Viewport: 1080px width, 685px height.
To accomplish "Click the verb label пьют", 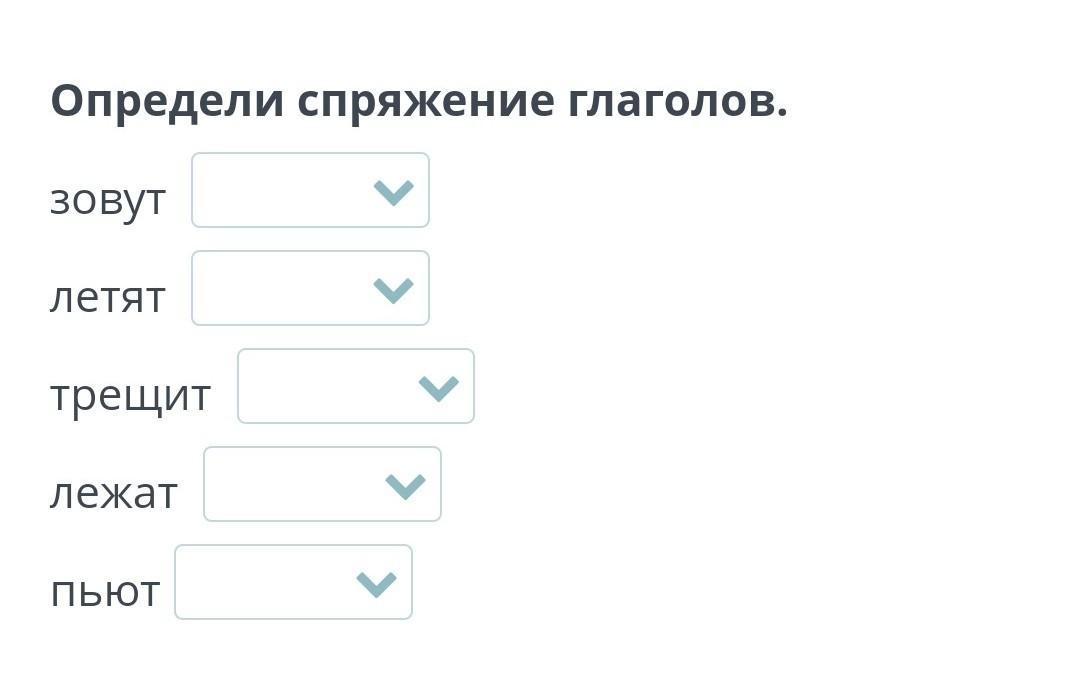I will 105,591.
